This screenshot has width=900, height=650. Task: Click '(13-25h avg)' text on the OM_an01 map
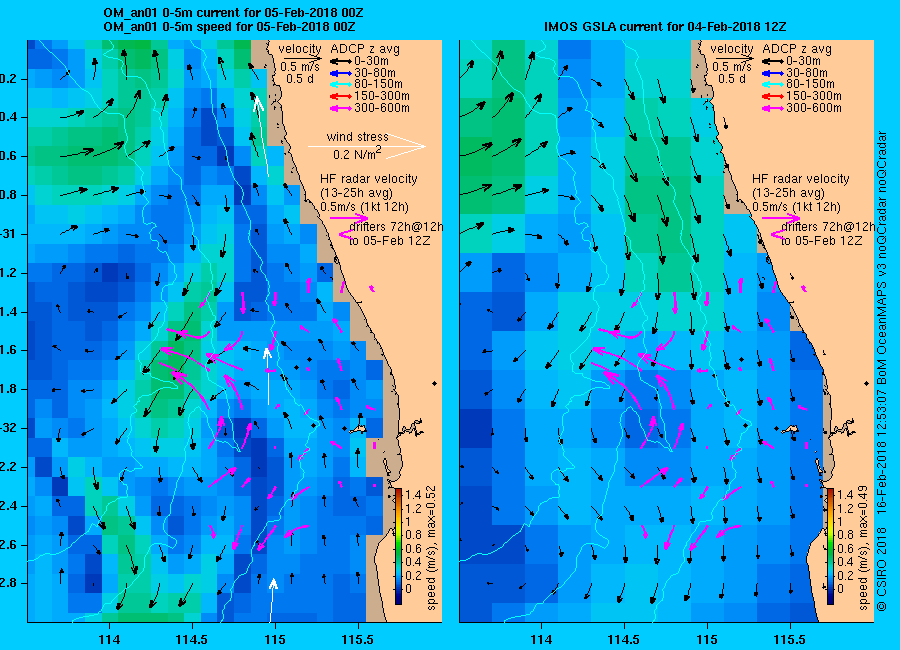click(356, 193)
